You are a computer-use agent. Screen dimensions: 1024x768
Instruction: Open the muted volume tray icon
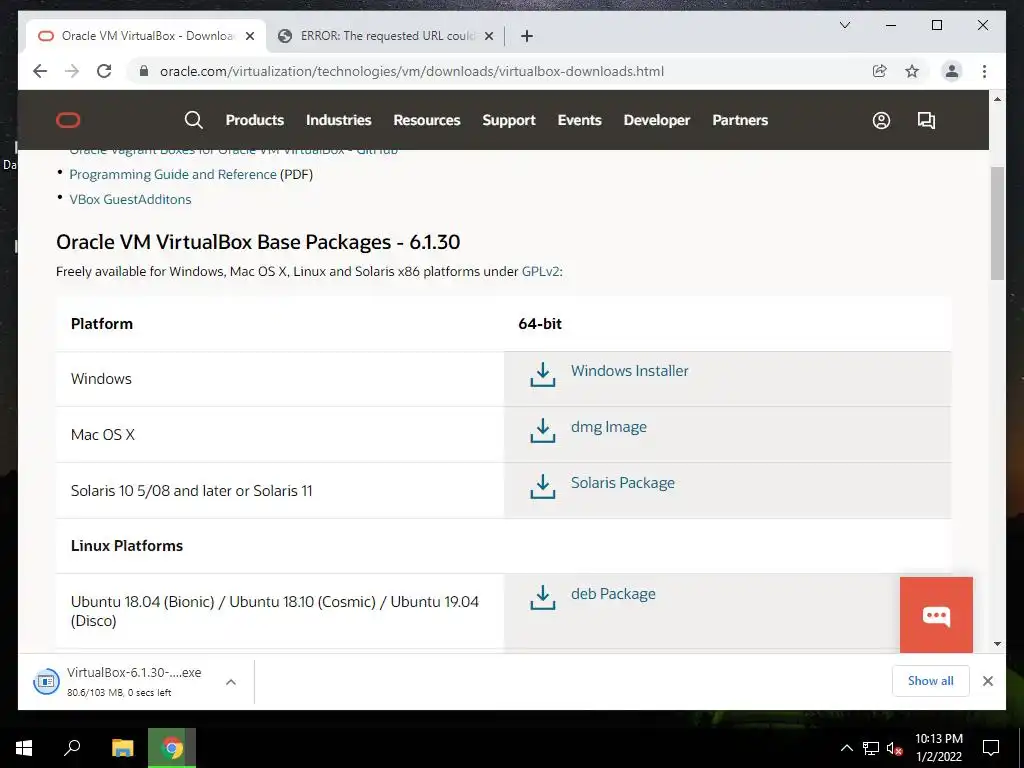click(x=894, y=748)
